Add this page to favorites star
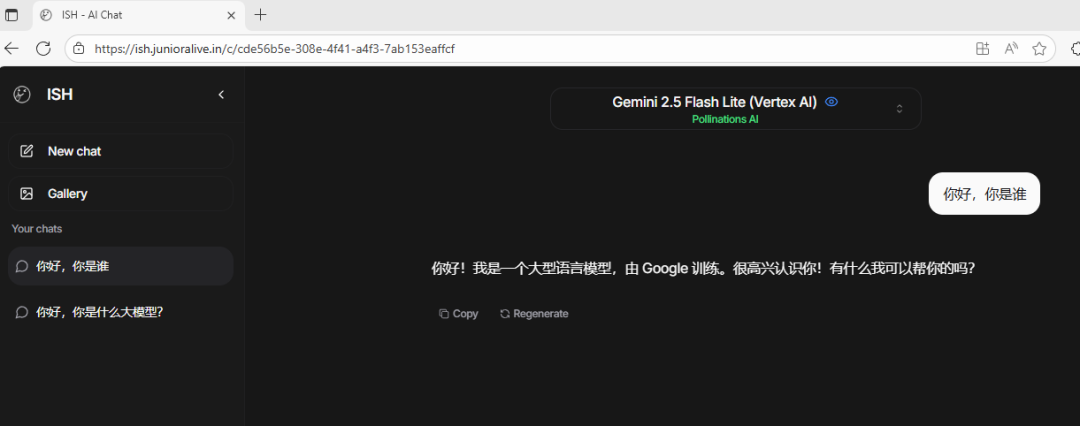 point(1039,48)
